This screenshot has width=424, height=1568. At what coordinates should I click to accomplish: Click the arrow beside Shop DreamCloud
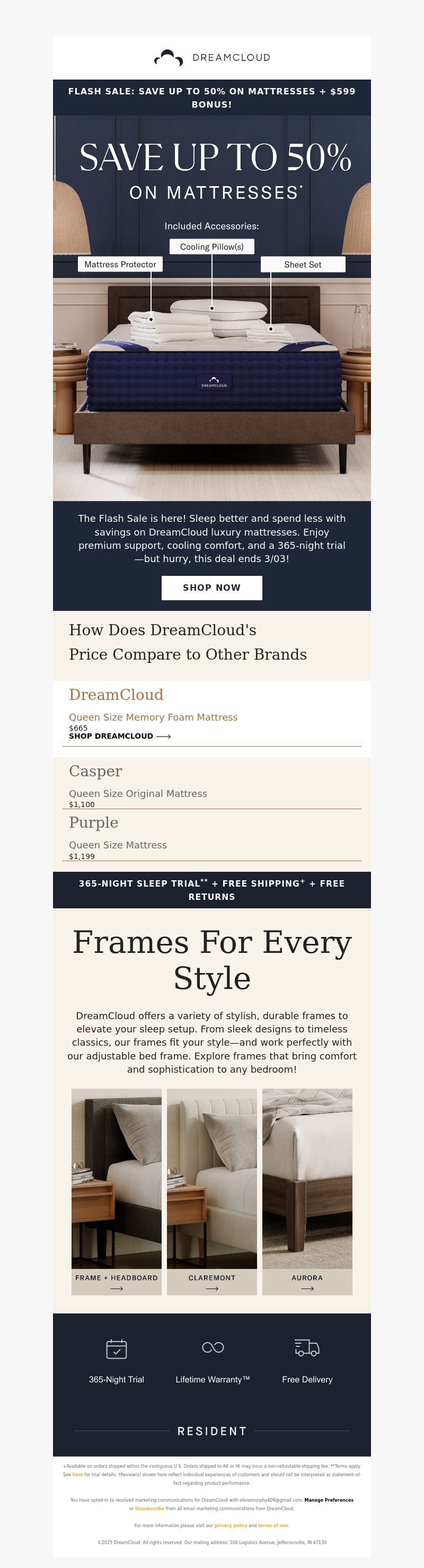[164, 736]
